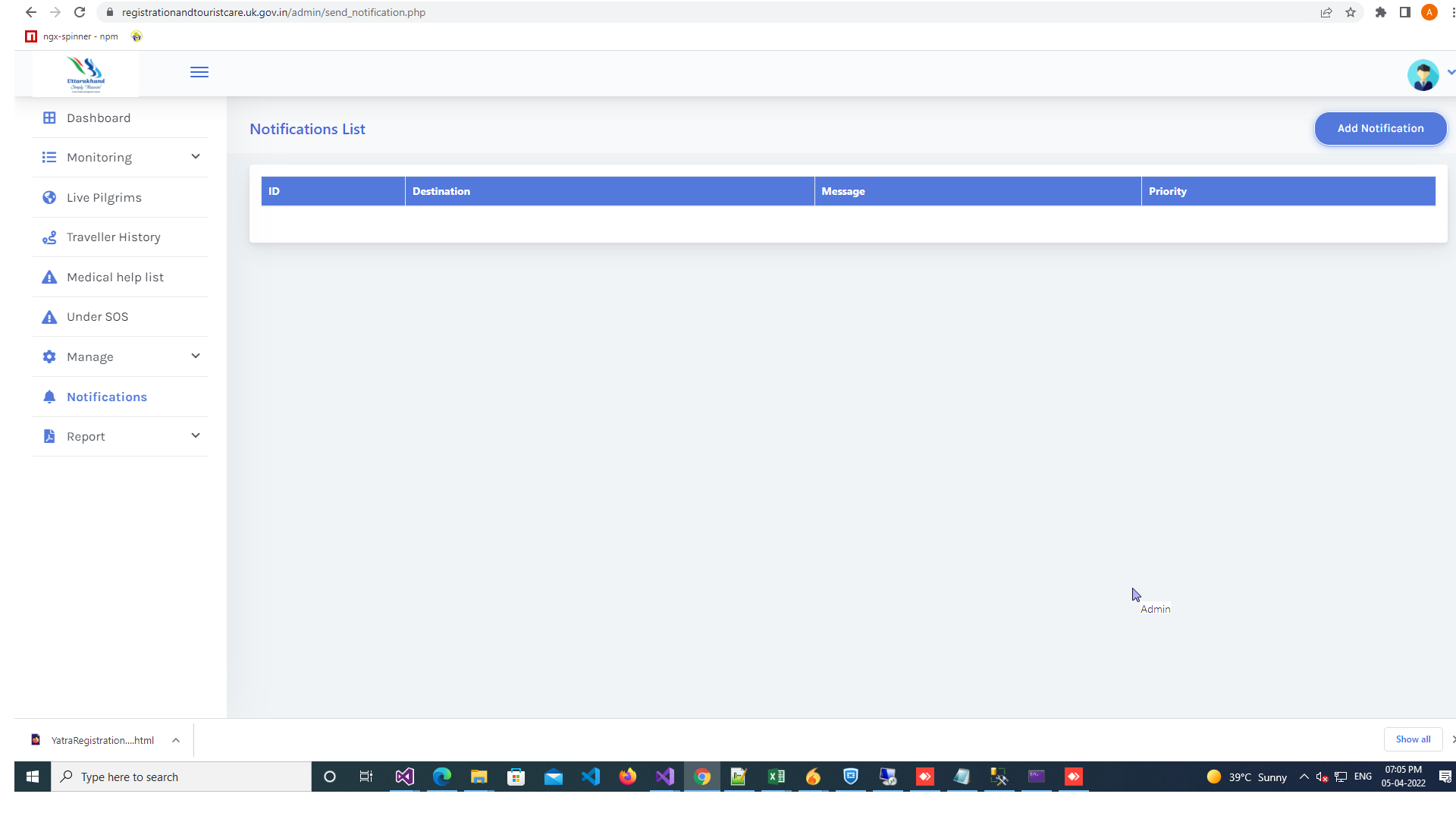Expand the Monitoring menu chevron
This screenshot has height=819, width=1456.
pyautogui.click(x=196, y=156)
